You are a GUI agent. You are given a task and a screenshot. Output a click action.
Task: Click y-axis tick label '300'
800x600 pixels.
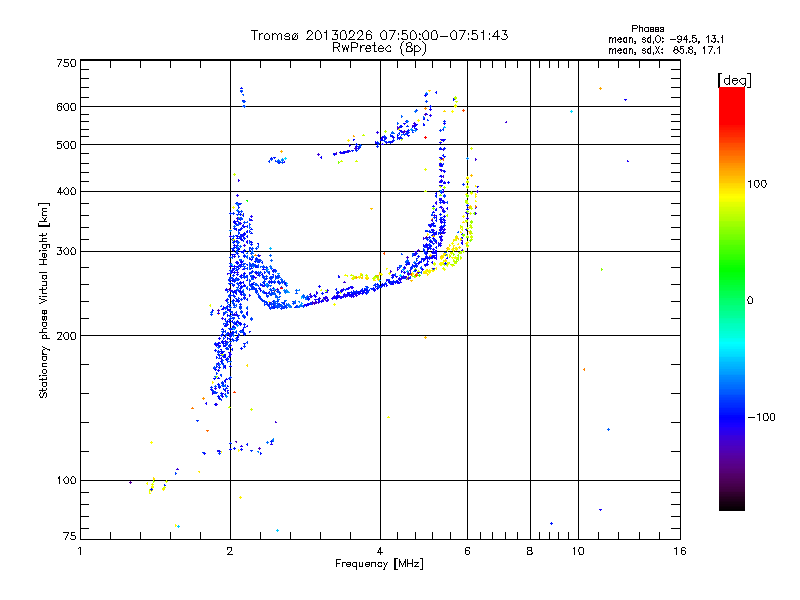click(67, 251)
